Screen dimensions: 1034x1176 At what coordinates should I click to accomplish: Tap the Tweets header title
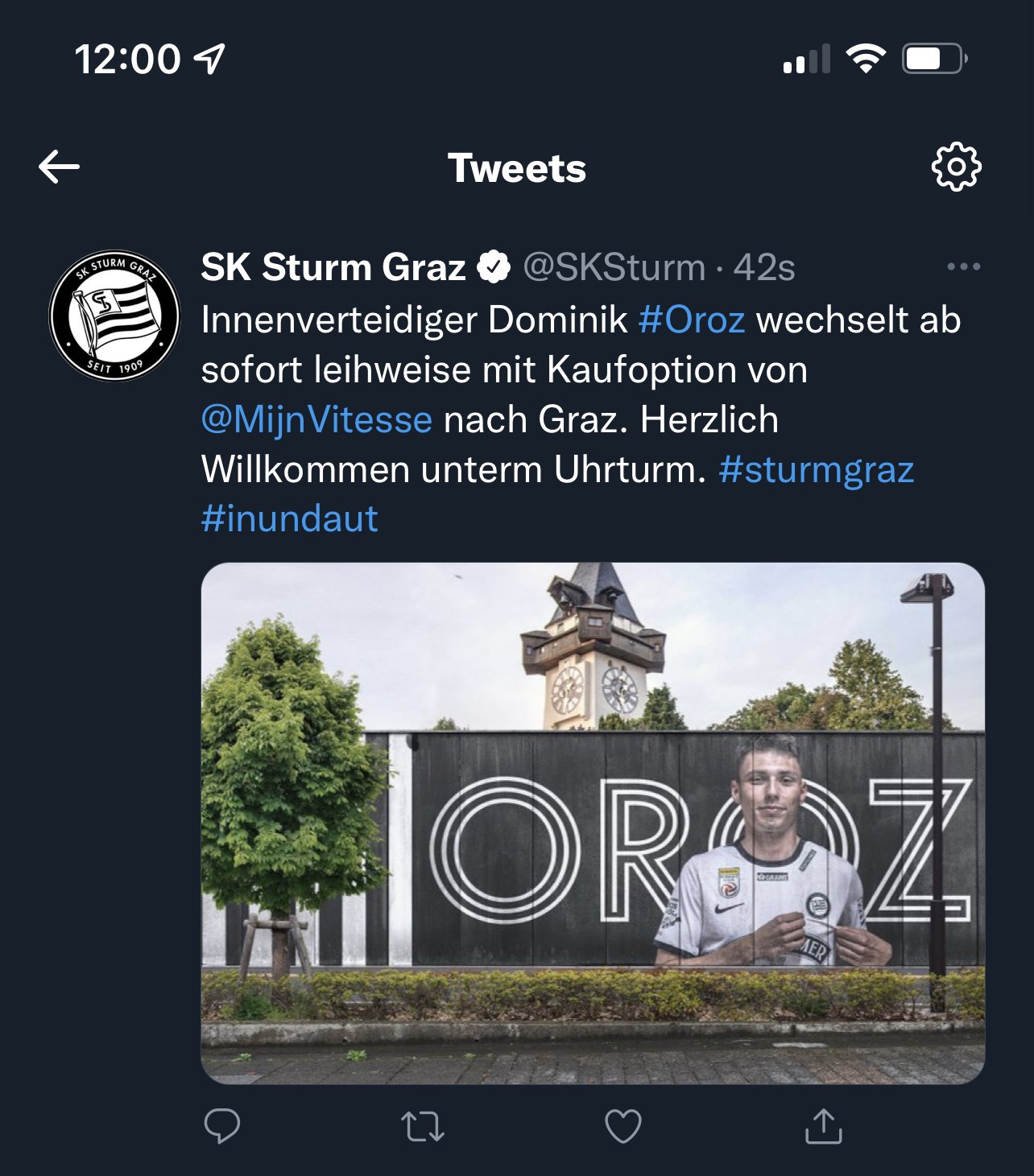[x=517, y=168]
